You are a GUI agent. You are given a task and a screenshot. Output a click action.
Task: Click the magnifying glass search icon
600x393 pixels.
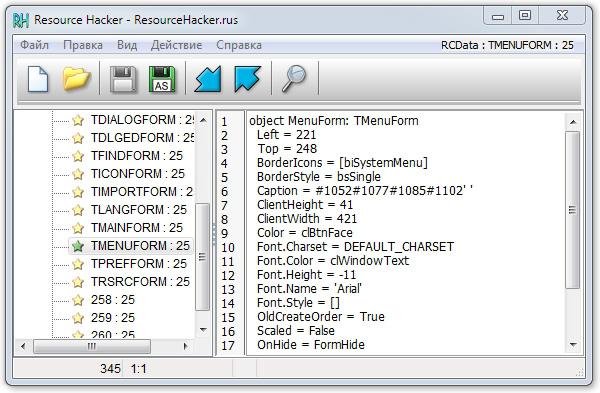pos(293,79)
